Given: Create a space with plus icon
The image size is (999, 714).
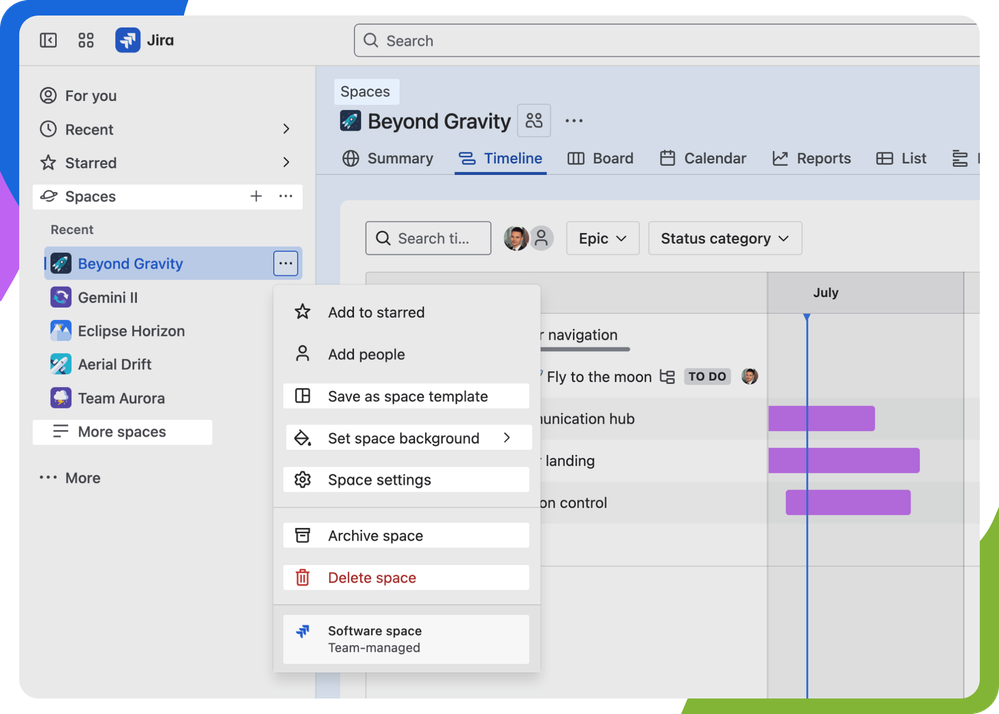Looking at the screenshot, I should click(x=256, y=196).
